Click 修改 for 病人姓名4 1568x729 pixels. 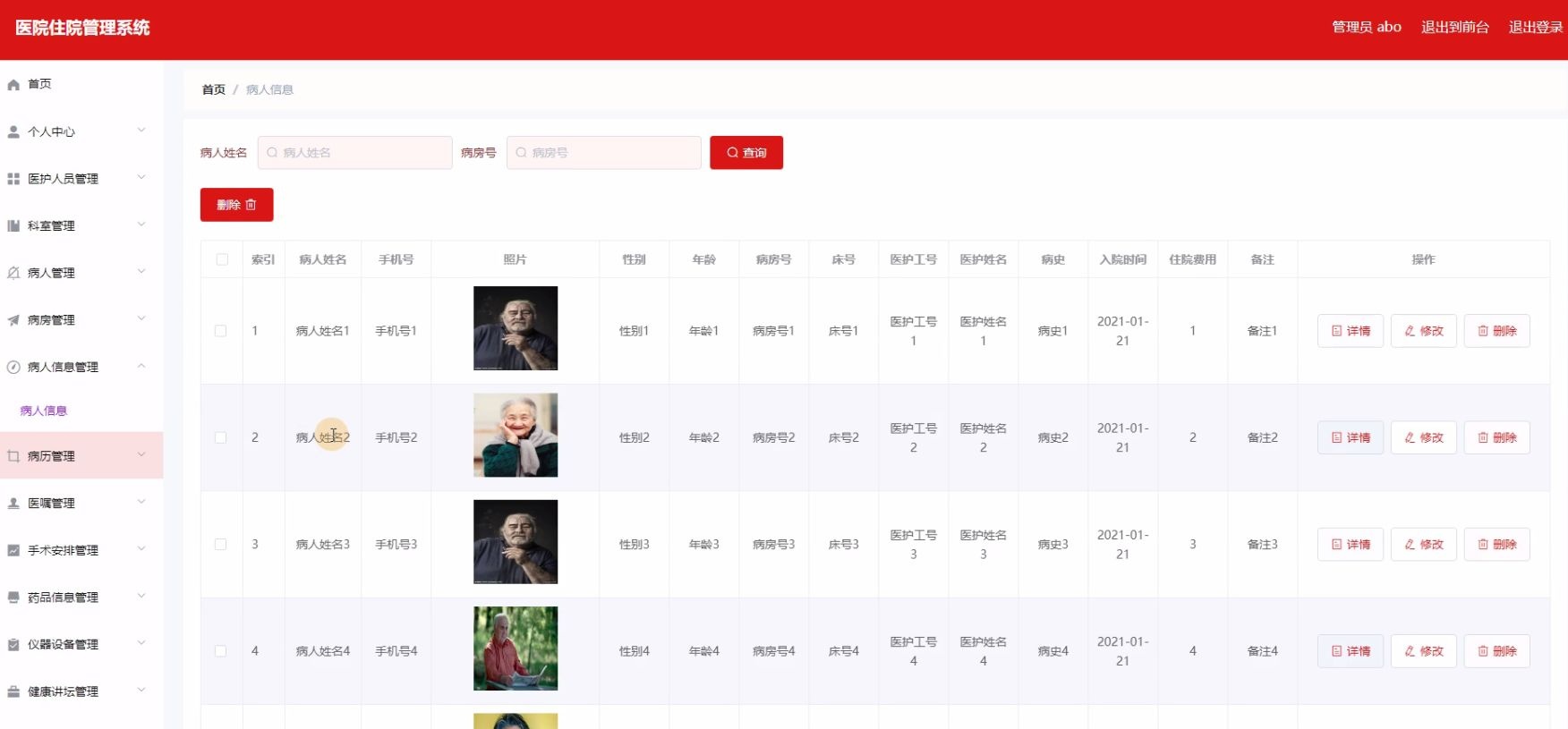pos(1424,651)
